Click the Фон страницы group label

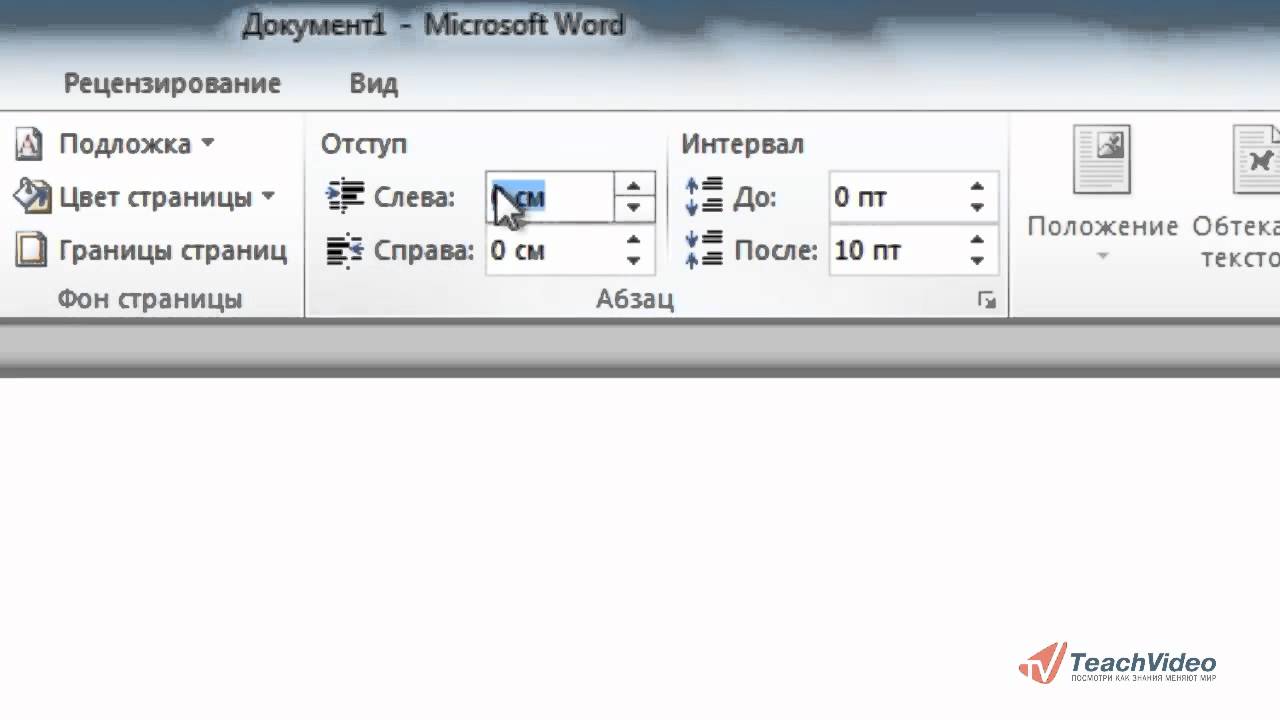pos(150,299)
